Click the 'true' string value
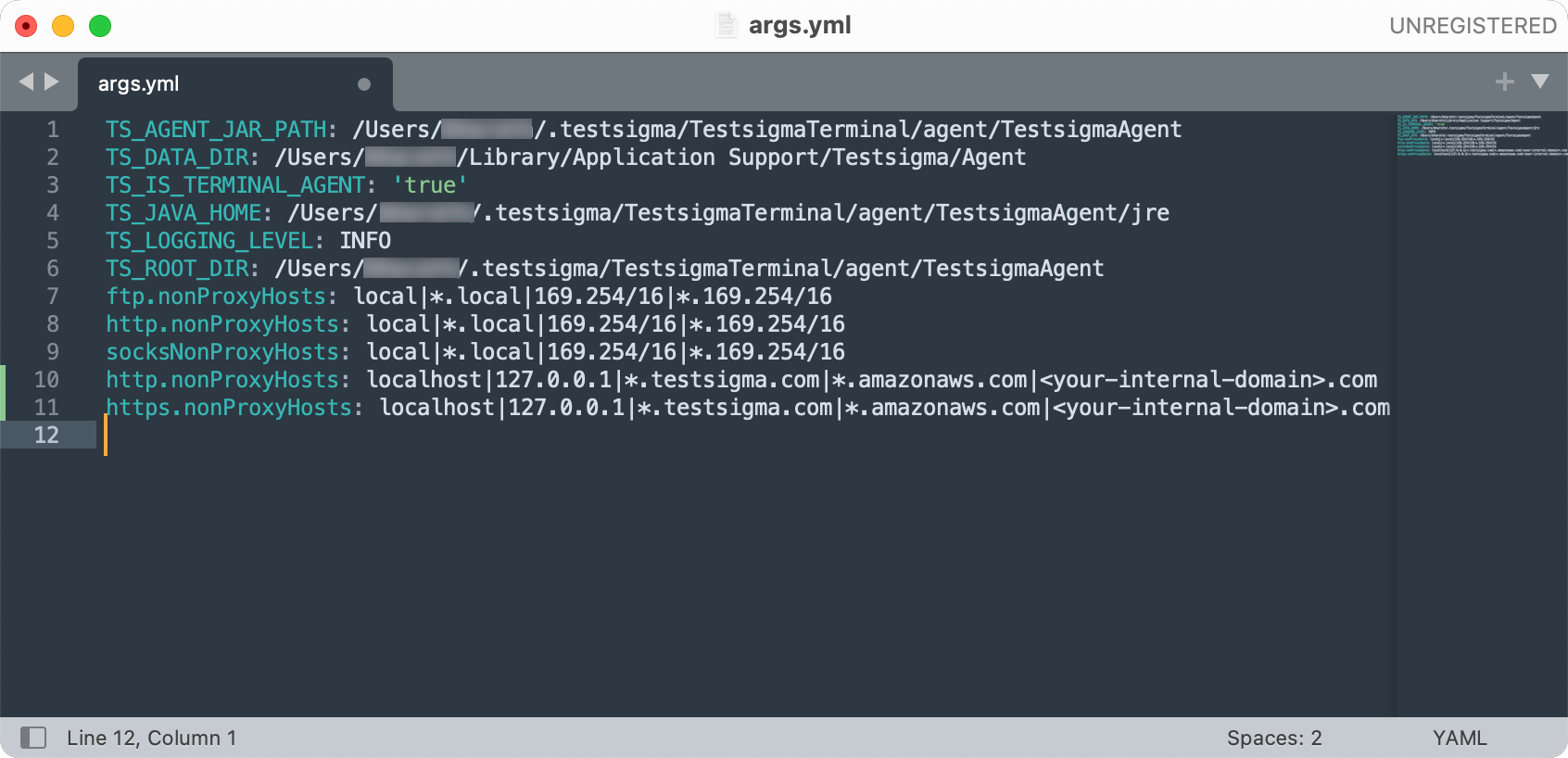 (x=430, y=185)
